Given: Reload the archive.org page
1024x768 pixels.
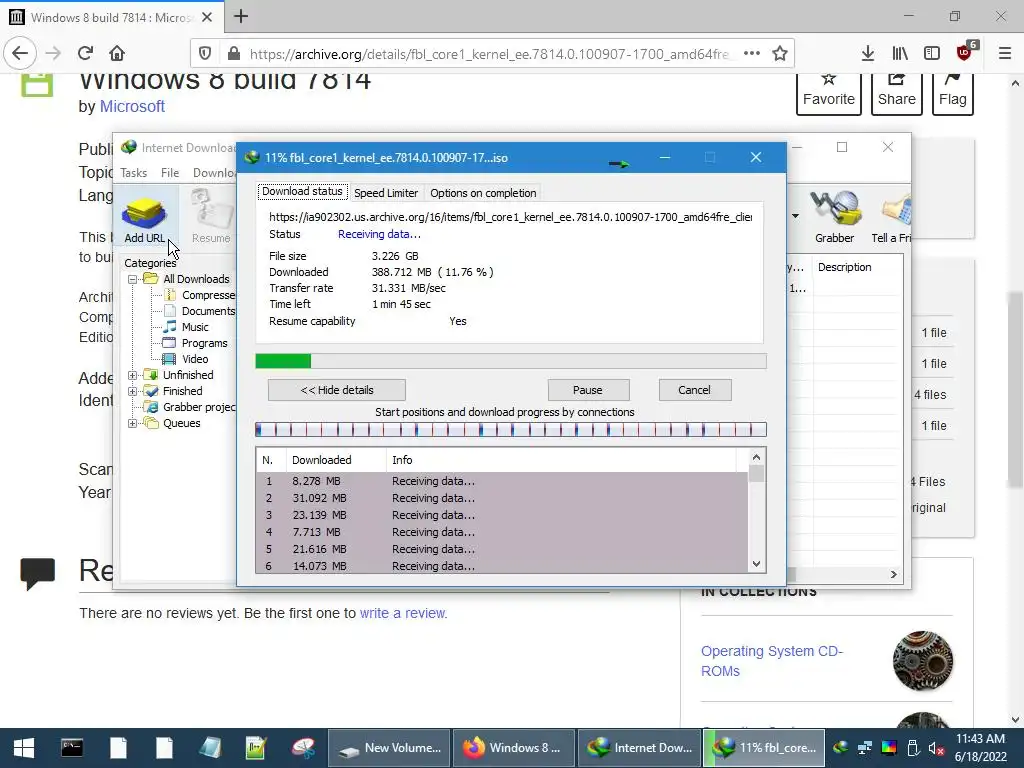Looking at the screenshot, I should (x=85, y=53).
